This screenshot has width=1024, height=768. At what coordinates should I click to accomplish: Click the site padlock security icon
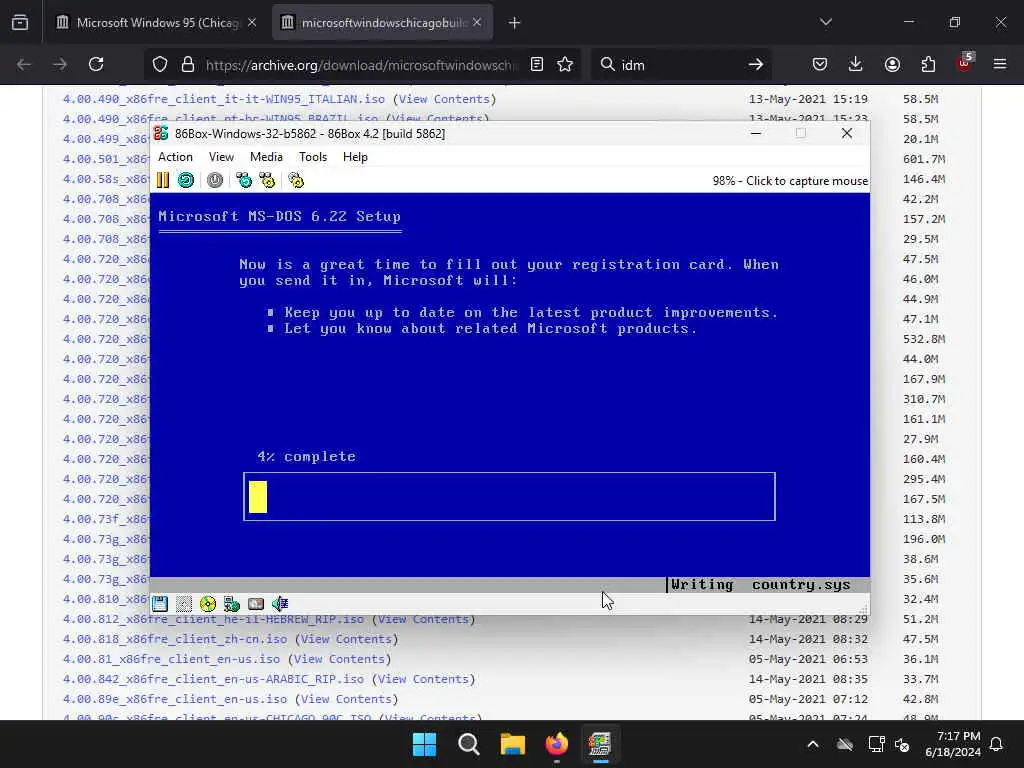tap(188, 64)
